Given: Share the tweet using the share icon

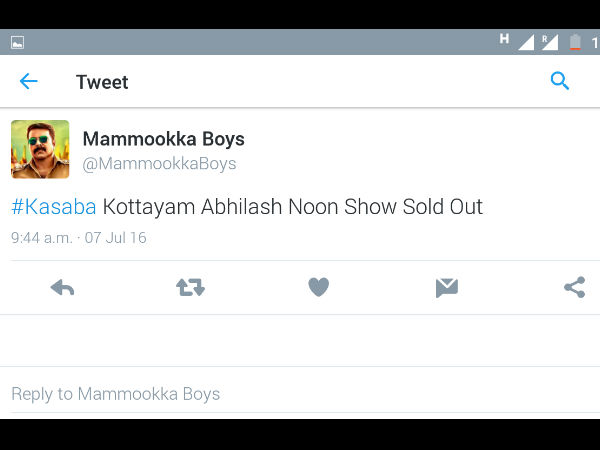Looking at the screenshot, I should coord(574,288).
